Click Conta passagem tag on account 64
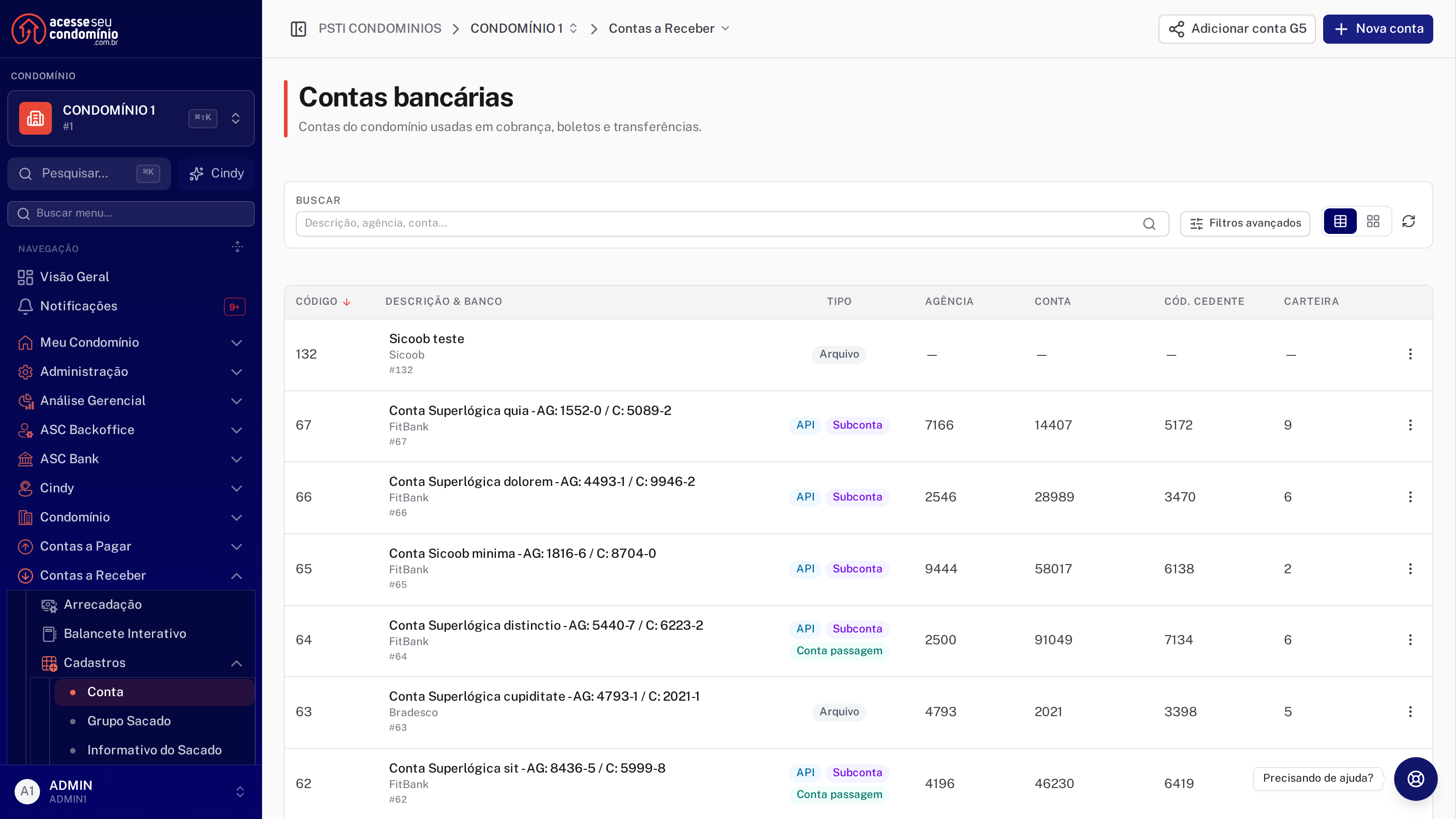 (839, 651)
